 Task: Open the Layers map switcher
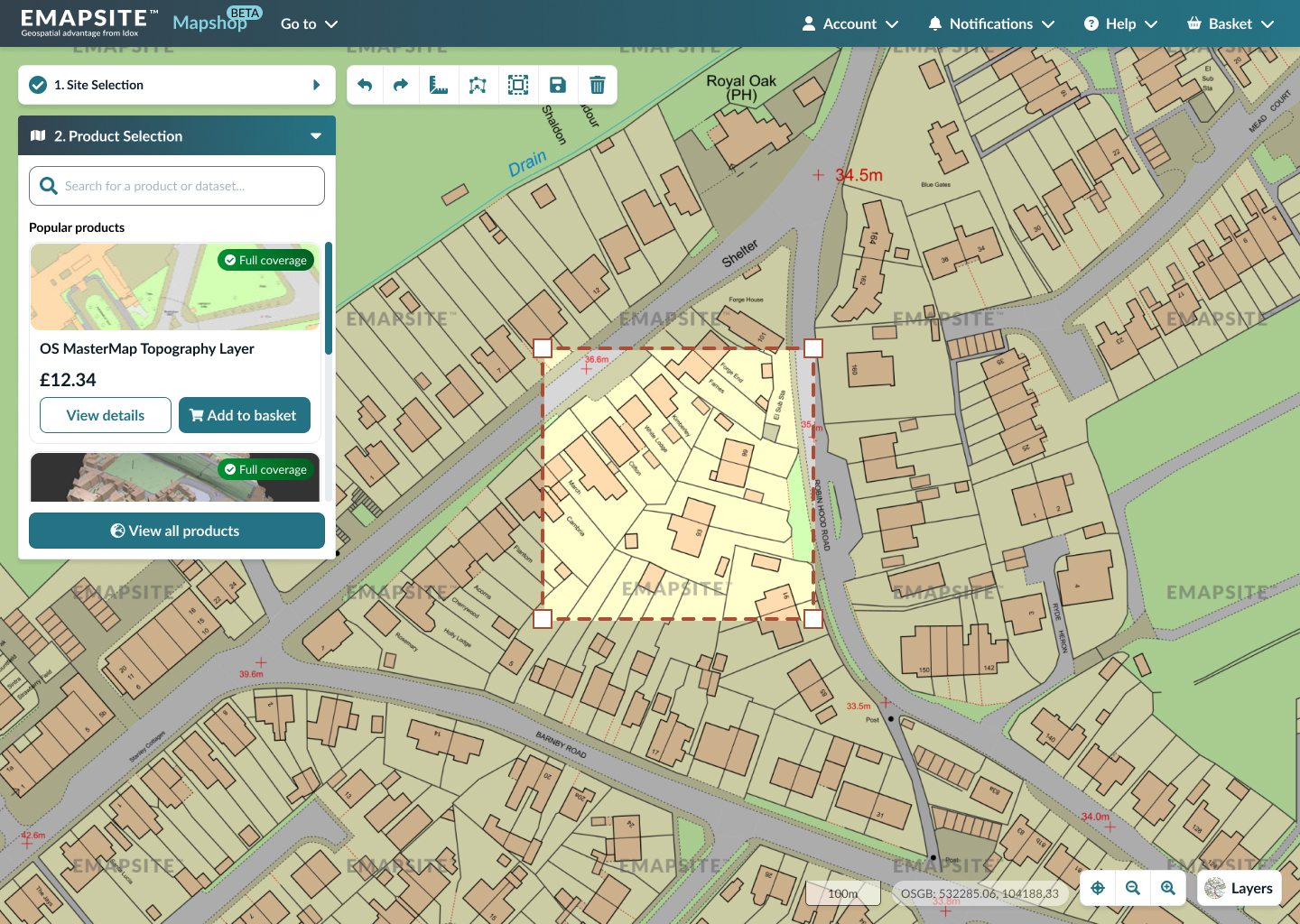(x=1240, y=888)
